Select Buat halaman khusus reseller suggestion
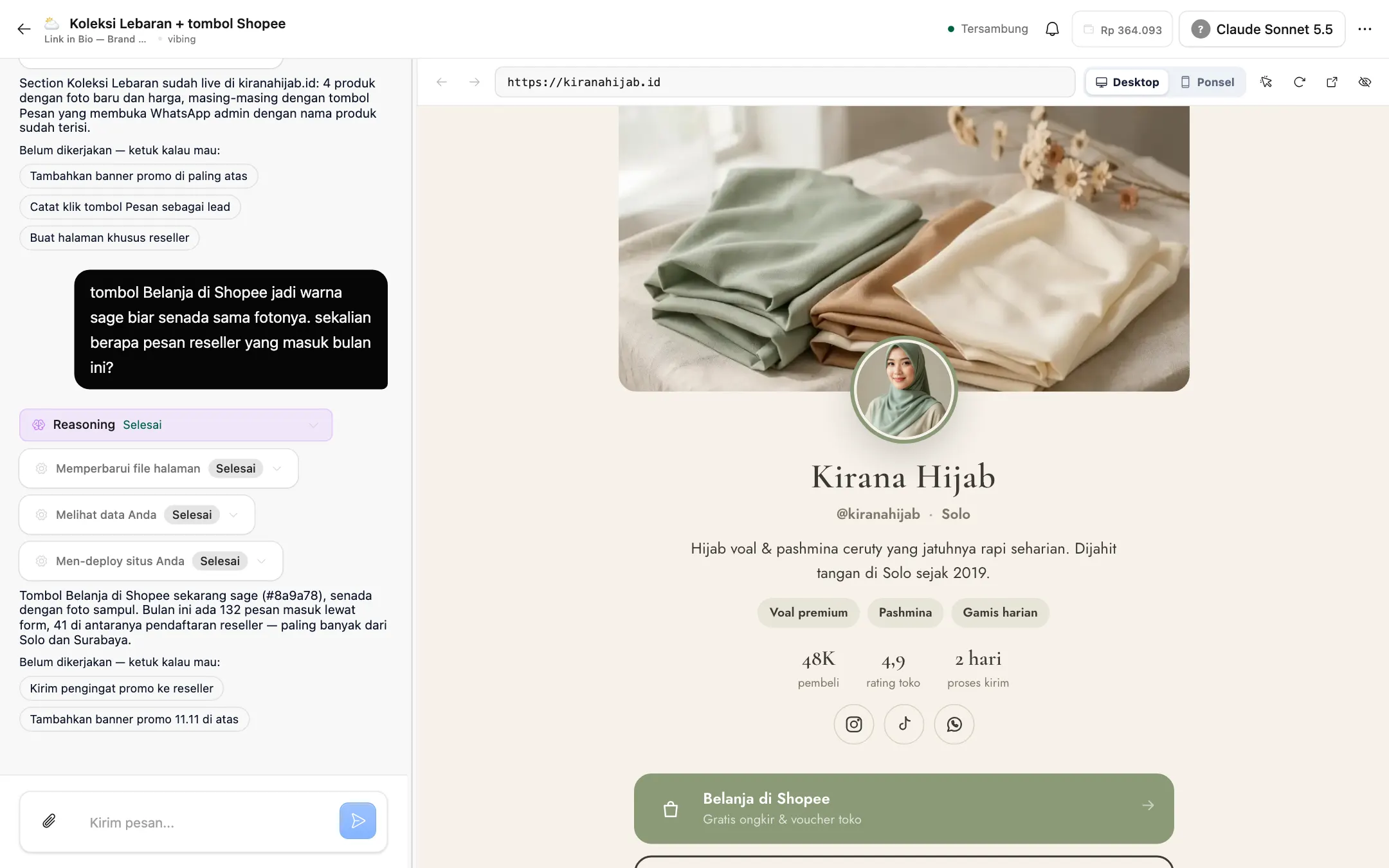Viewport: 1389px width, 868px height. coord(109,238)
